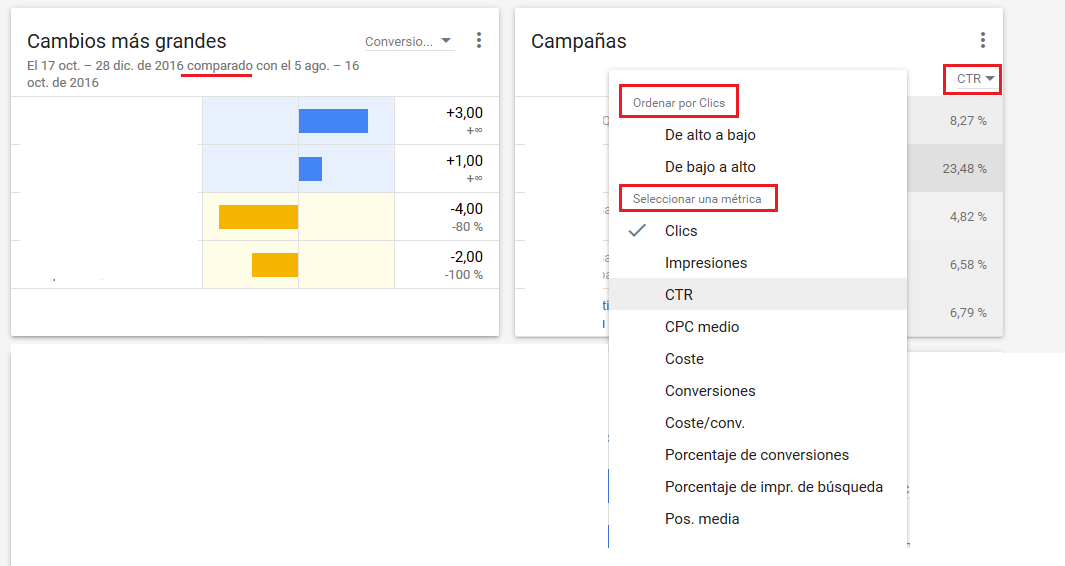
Task: Expand the Conversio... metric dropdown
Action: [x=409, y=41]
